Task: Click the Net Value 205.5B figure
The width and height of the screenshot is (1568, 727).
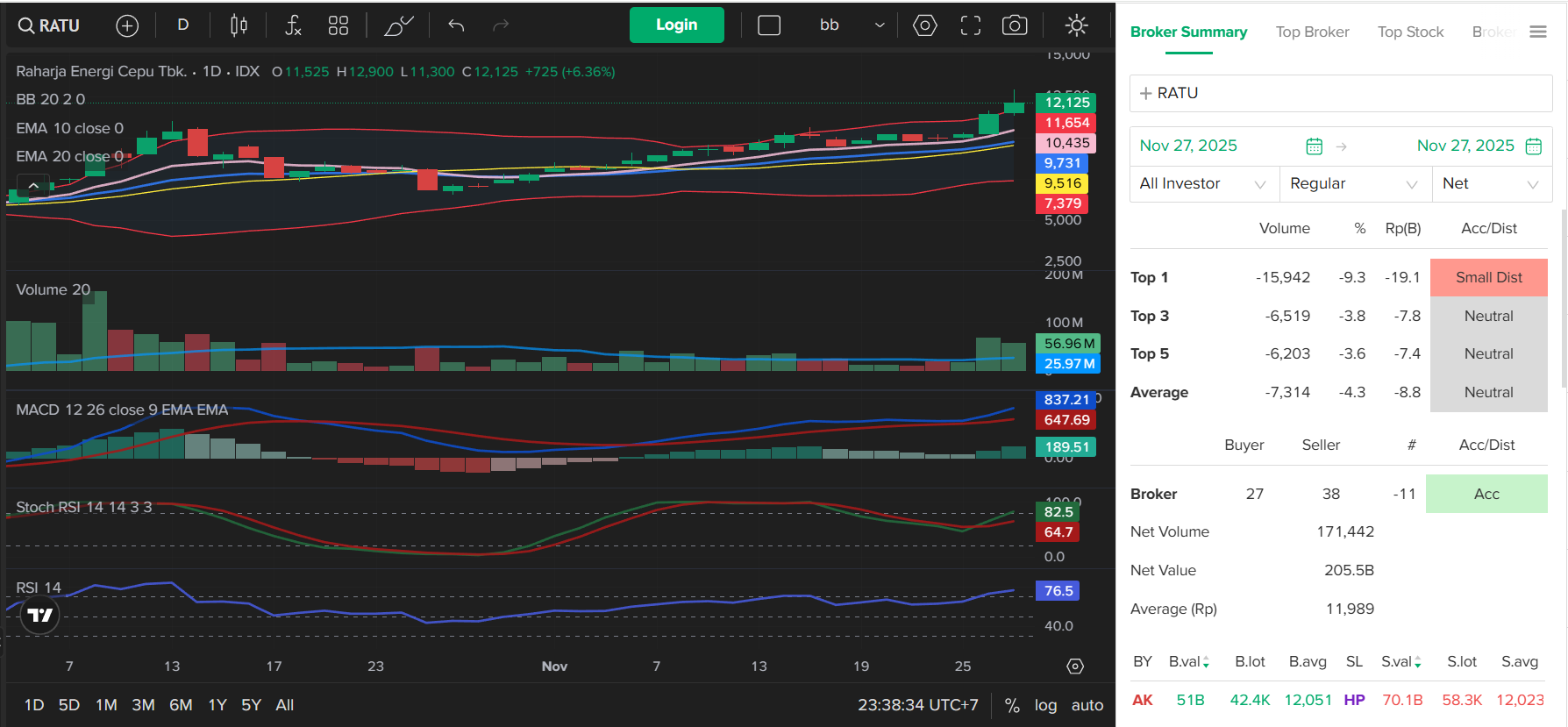Action: coord(1349,570)
